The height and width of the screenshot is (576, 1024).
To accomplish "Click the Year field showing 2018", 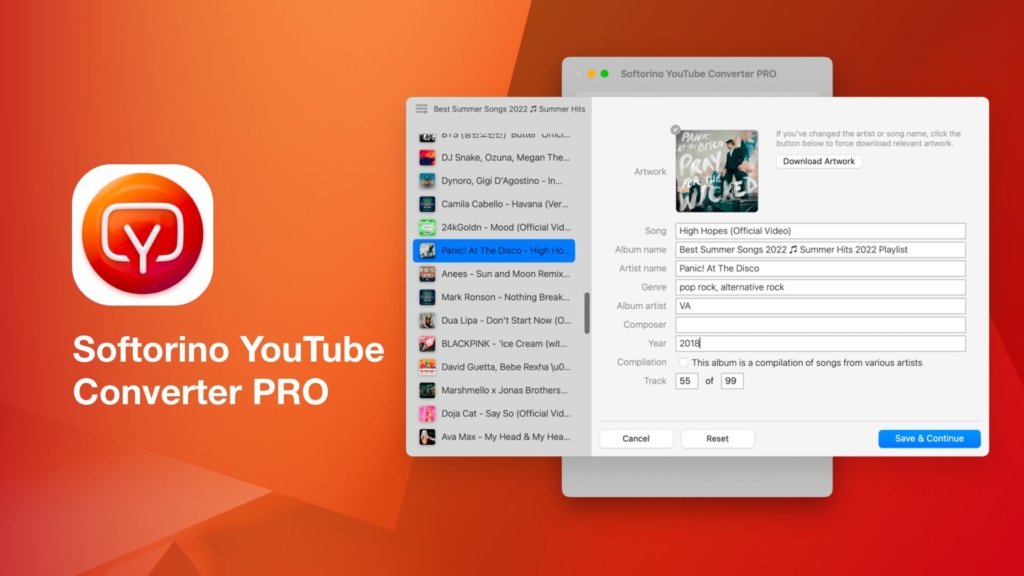I will pyautogui.click(x=820, y=344).
